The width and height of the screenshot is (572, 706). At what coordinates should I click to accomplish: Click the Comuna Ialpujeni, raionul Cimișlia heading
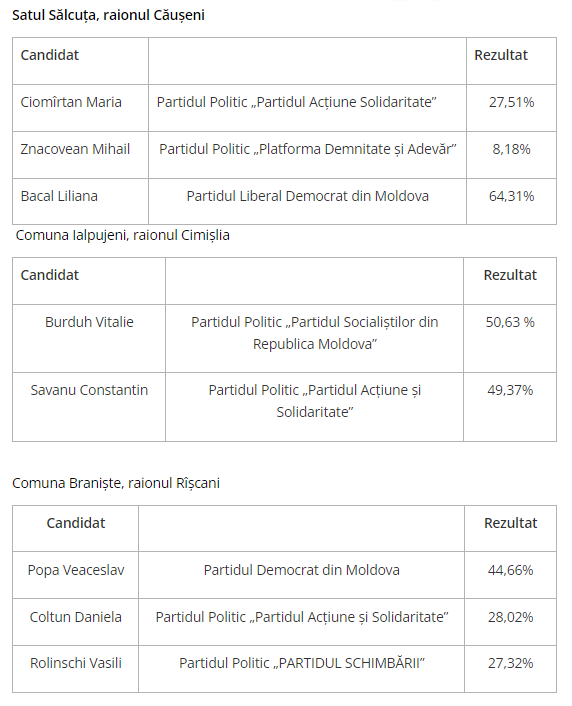[123, 235]
